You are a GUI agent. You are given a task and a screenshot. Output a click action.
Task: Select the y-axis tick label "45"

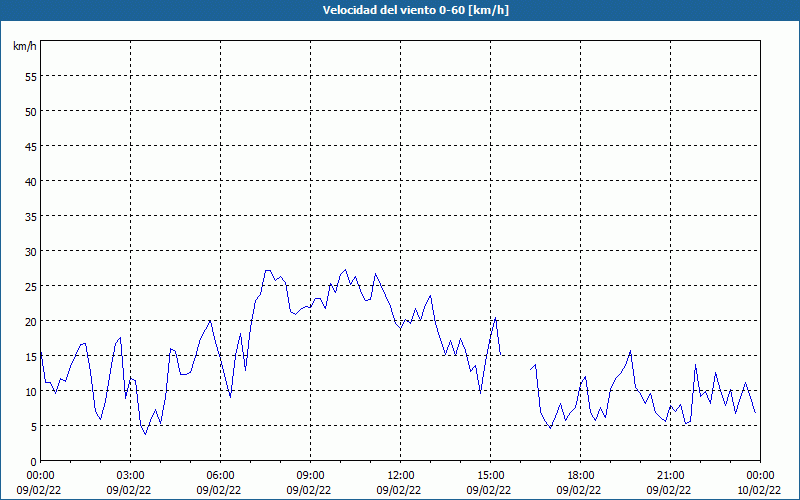click(x=31, y=146)
